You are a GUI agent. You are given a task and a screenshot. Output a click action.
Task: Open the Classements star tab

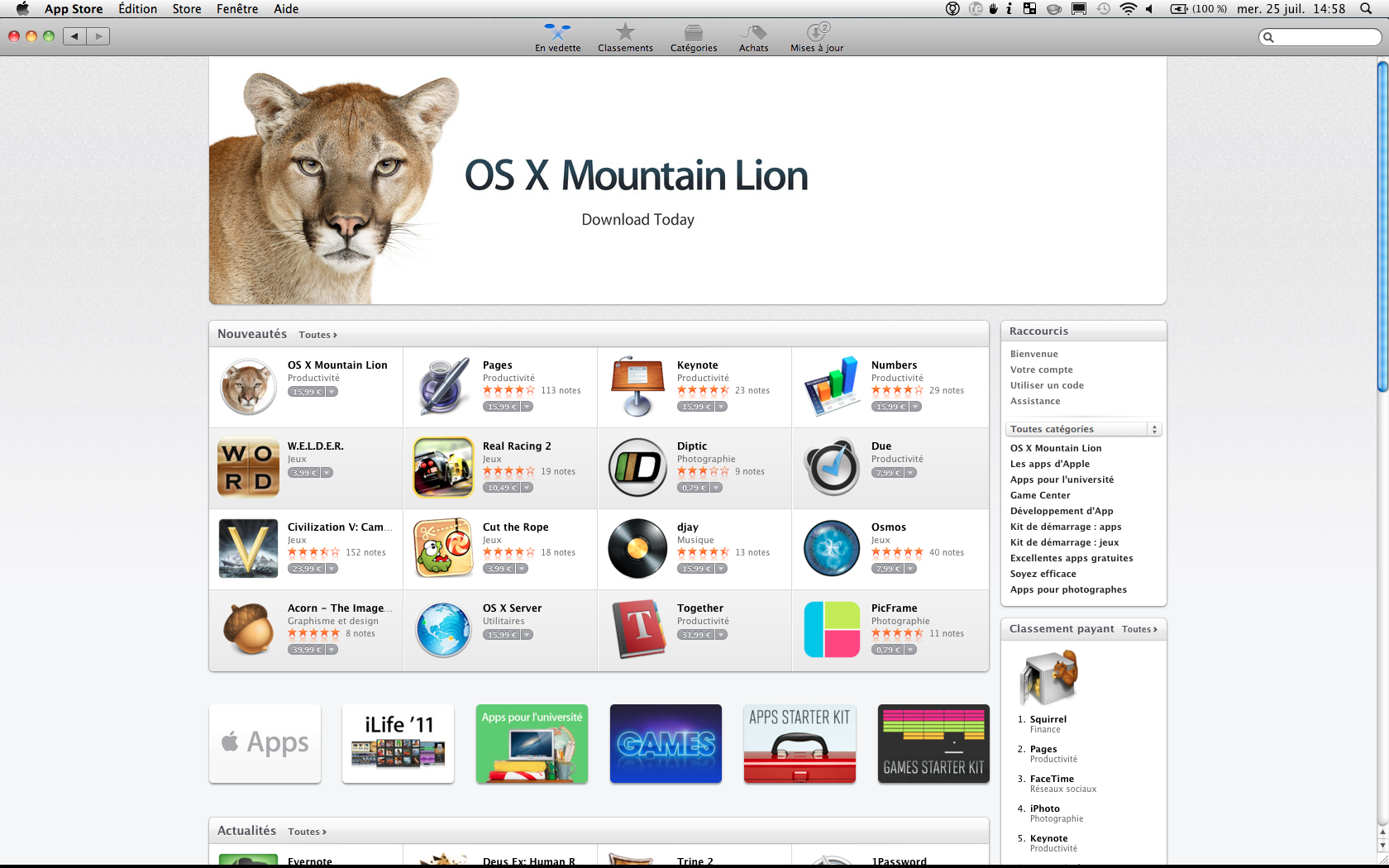tap(625, 38)
